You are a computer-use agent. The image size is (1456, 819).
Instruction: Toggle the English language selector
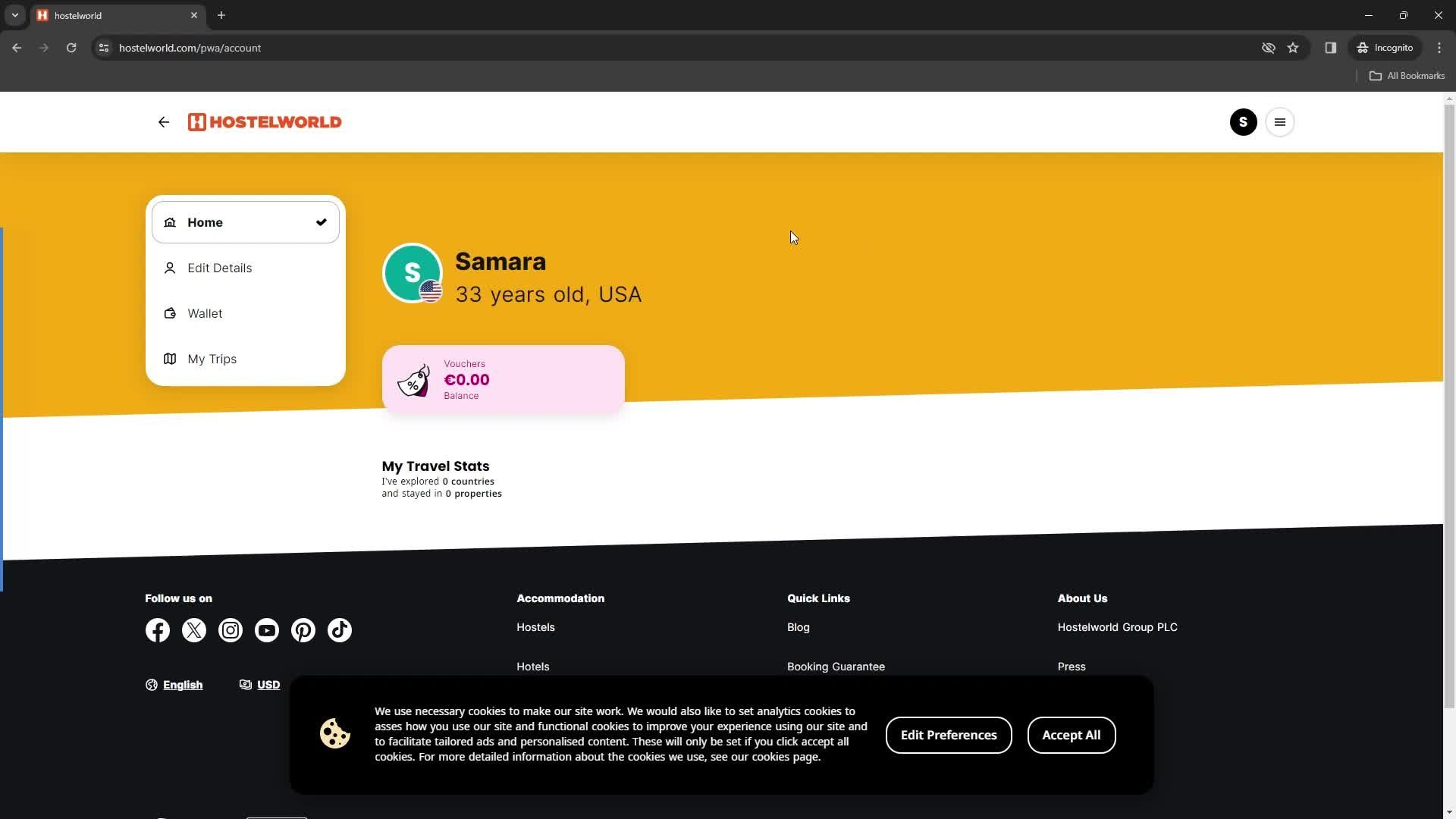[174, 685]
